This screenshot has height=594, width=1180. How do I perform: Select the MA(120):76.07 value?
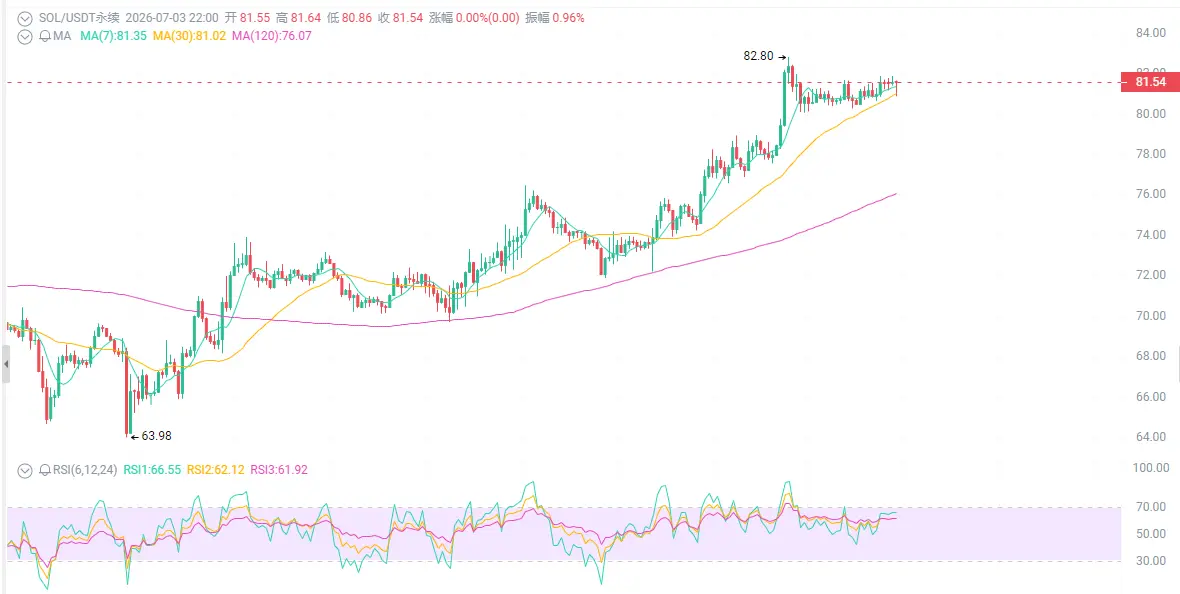(272, 35)
